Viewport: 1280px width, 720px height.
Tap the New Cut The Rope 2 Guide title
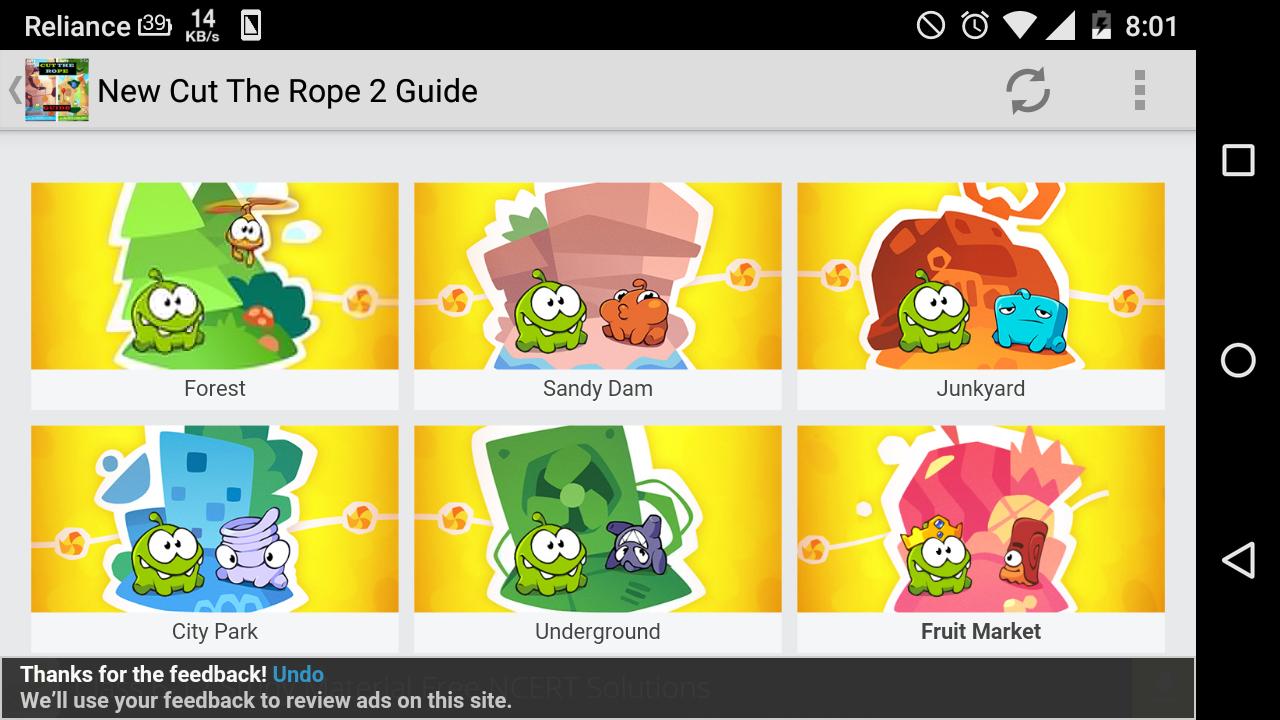[287, 90]
